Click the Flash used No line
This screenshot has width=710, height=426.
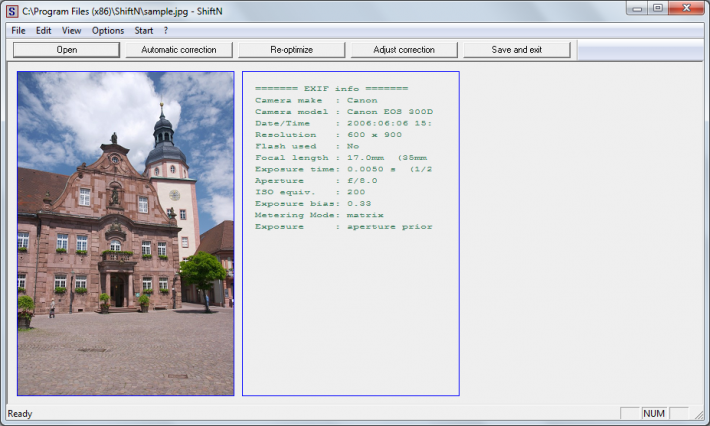point(307,146)
